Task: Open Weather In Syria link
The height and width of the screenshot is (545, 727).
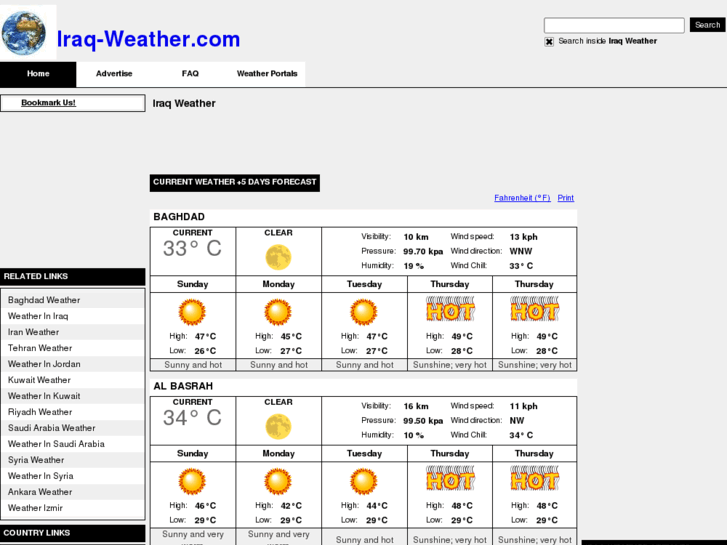Action: tap(40, 476)
